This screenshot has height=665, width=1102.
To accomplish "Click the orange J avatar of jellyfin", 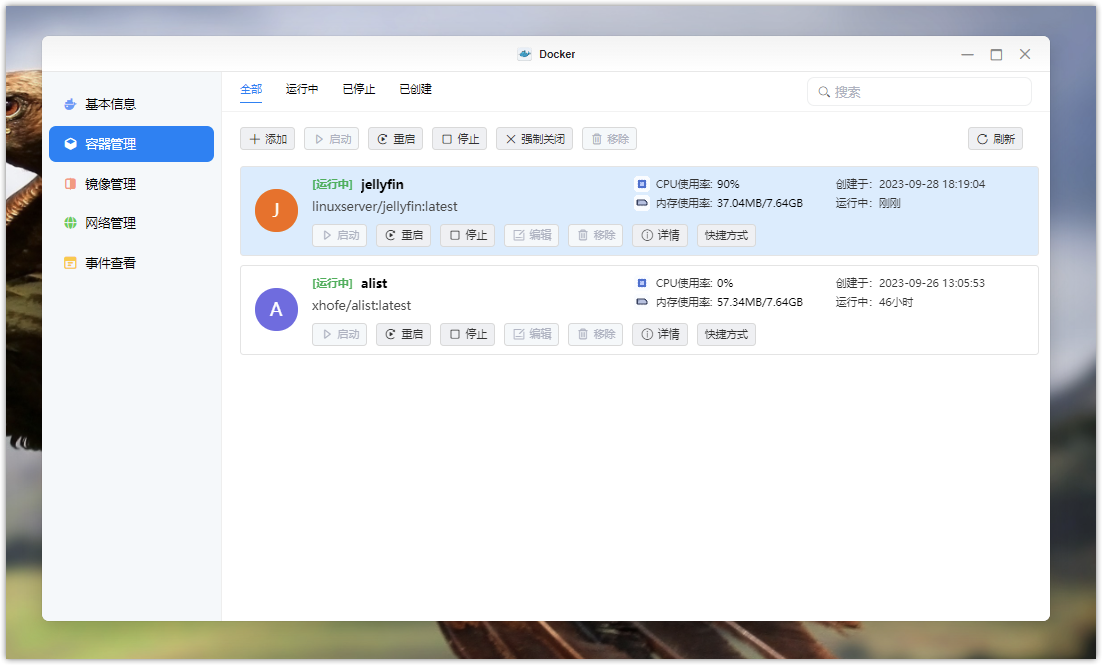I will click(x=276, y=210).
